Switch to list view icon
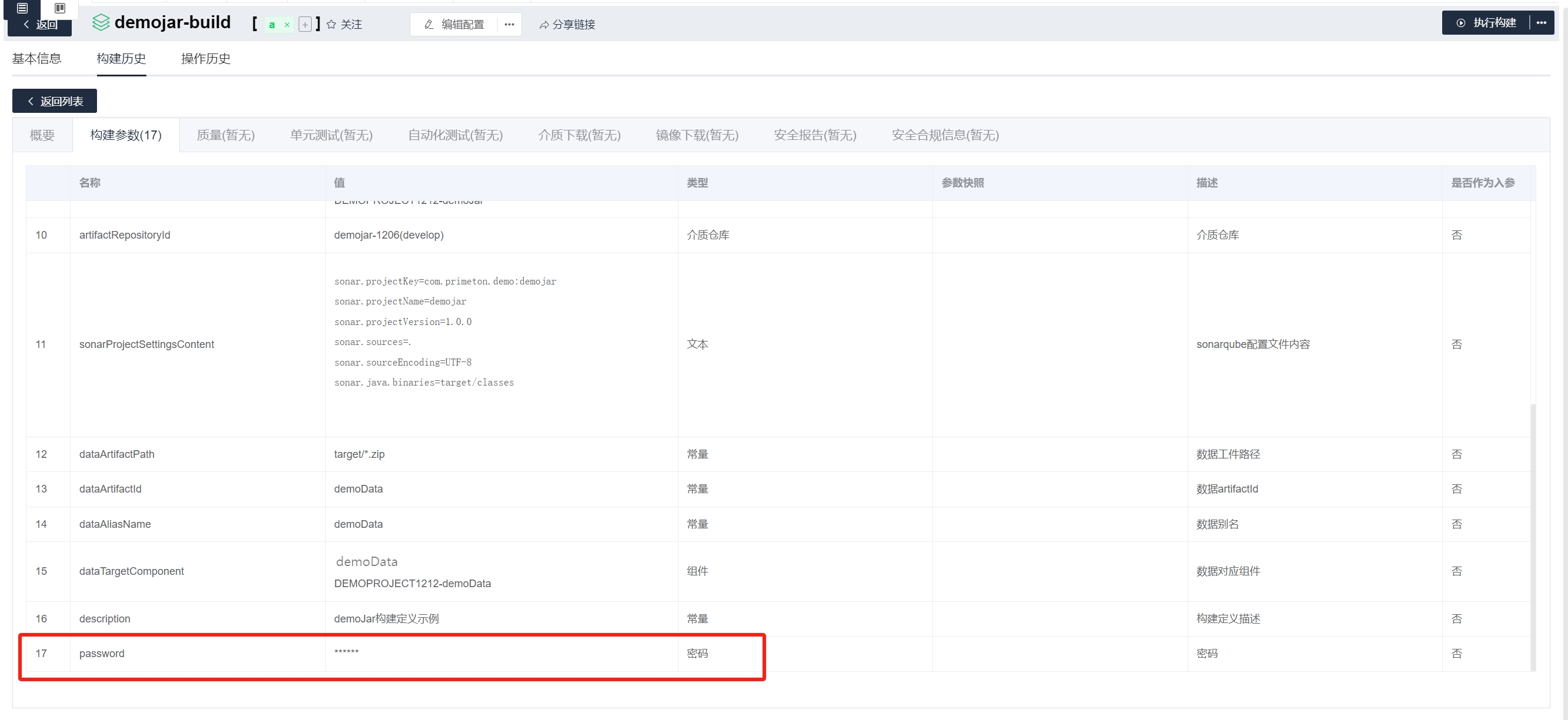The height and width of the screenshot is (720, 1568). pos(22,8)
